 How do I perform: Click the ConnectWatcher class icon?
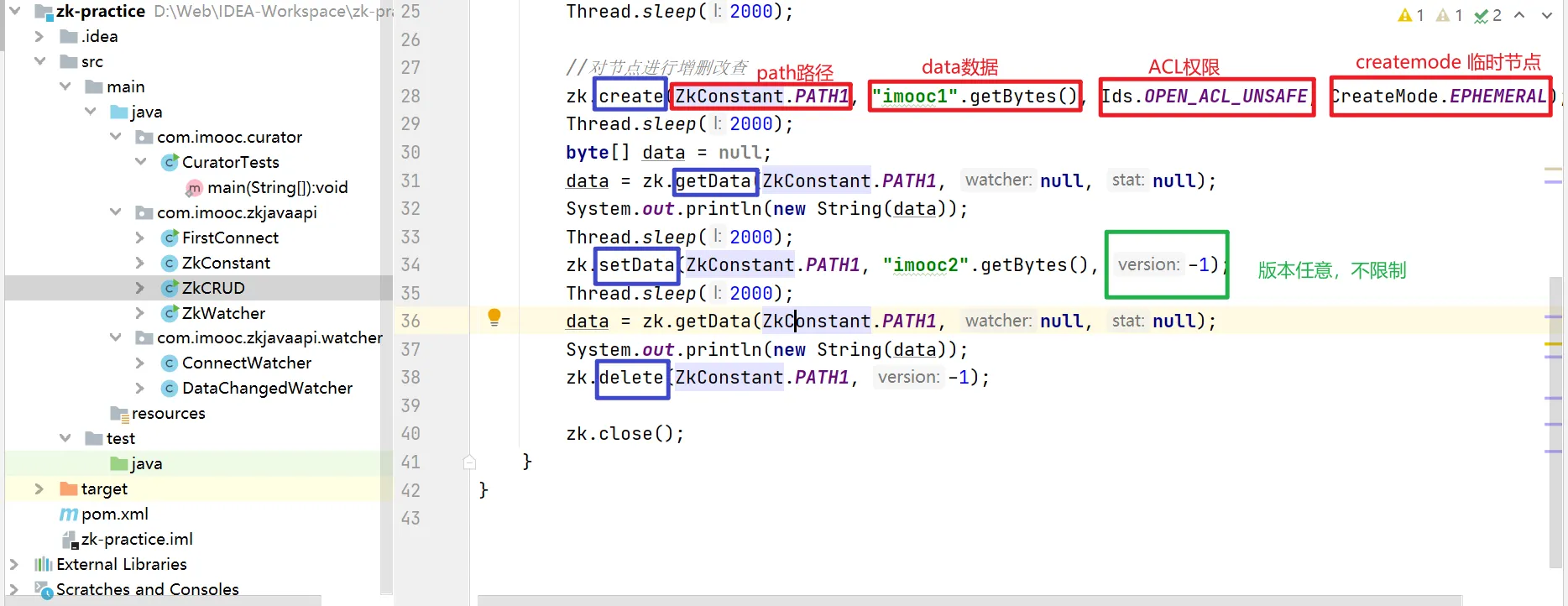[x=170, y=363]
